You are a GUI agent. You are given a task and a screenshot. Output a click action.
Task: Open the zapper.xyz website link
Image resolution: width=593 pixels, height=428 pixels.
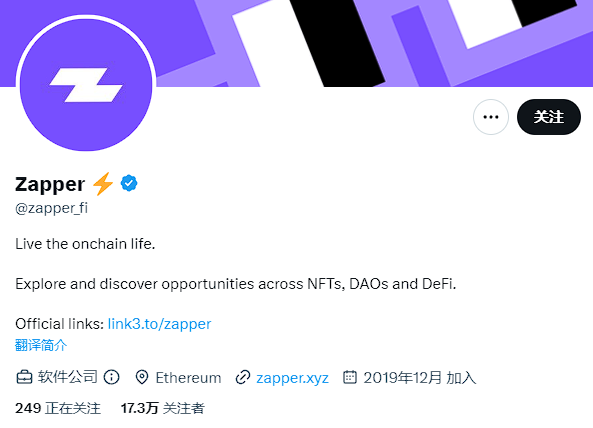coord(292,378)
